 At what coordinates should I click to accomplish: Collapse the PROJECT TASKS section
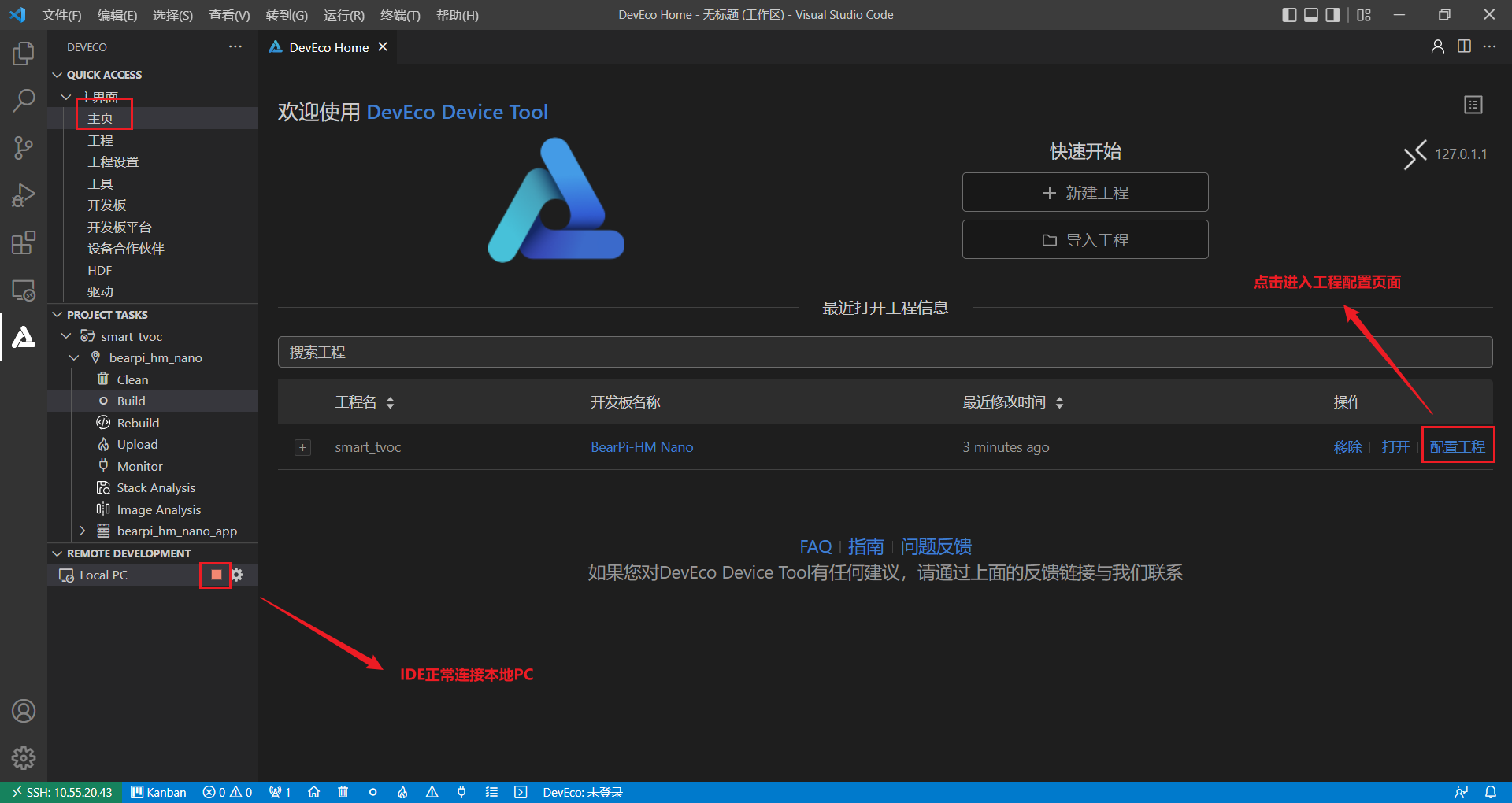coord(57,315)
